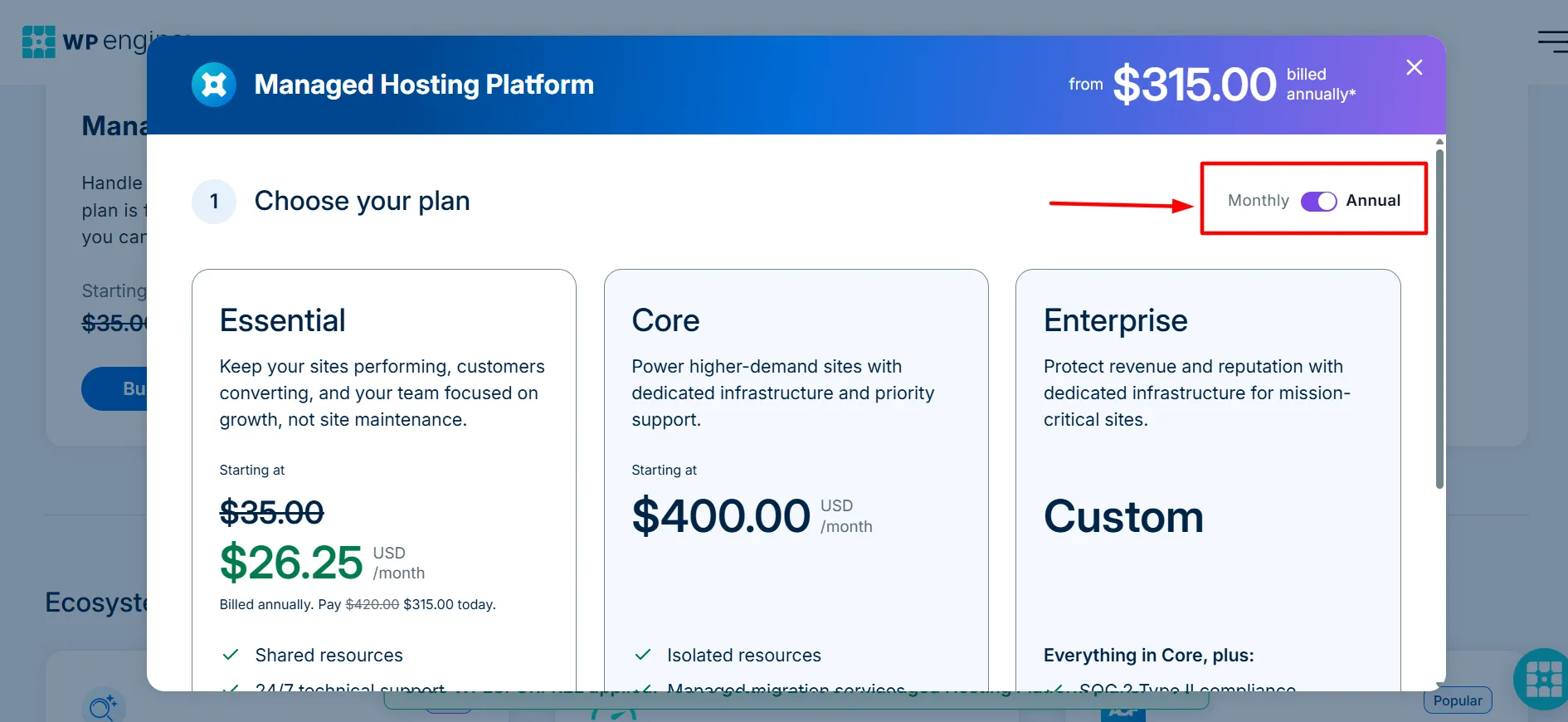Select the Monthly billing label
The height and width of the screenshot is (722, 1568).
tap(1259, 201)
